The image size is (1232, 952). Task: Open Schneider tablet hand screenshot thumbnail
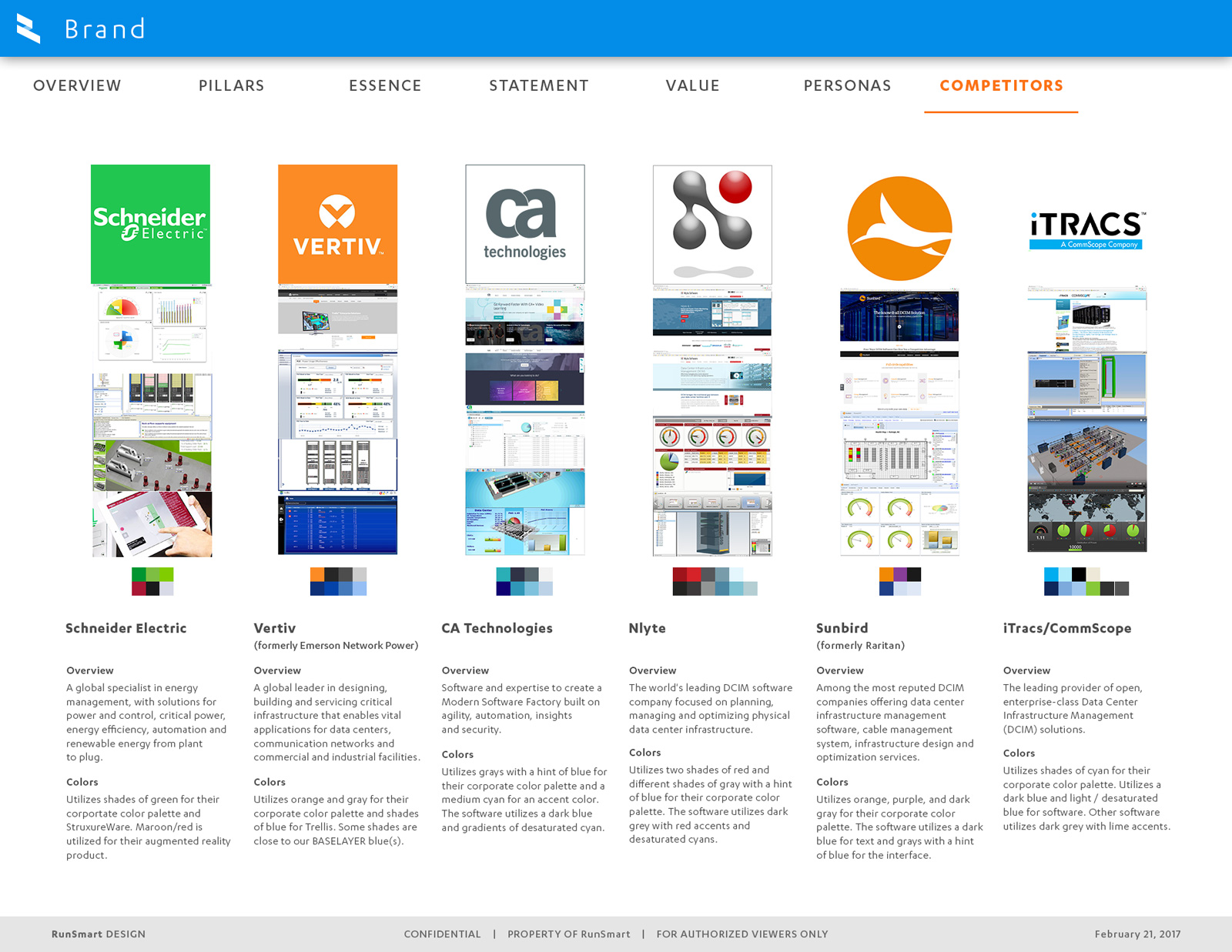click(x=152, y=524)
